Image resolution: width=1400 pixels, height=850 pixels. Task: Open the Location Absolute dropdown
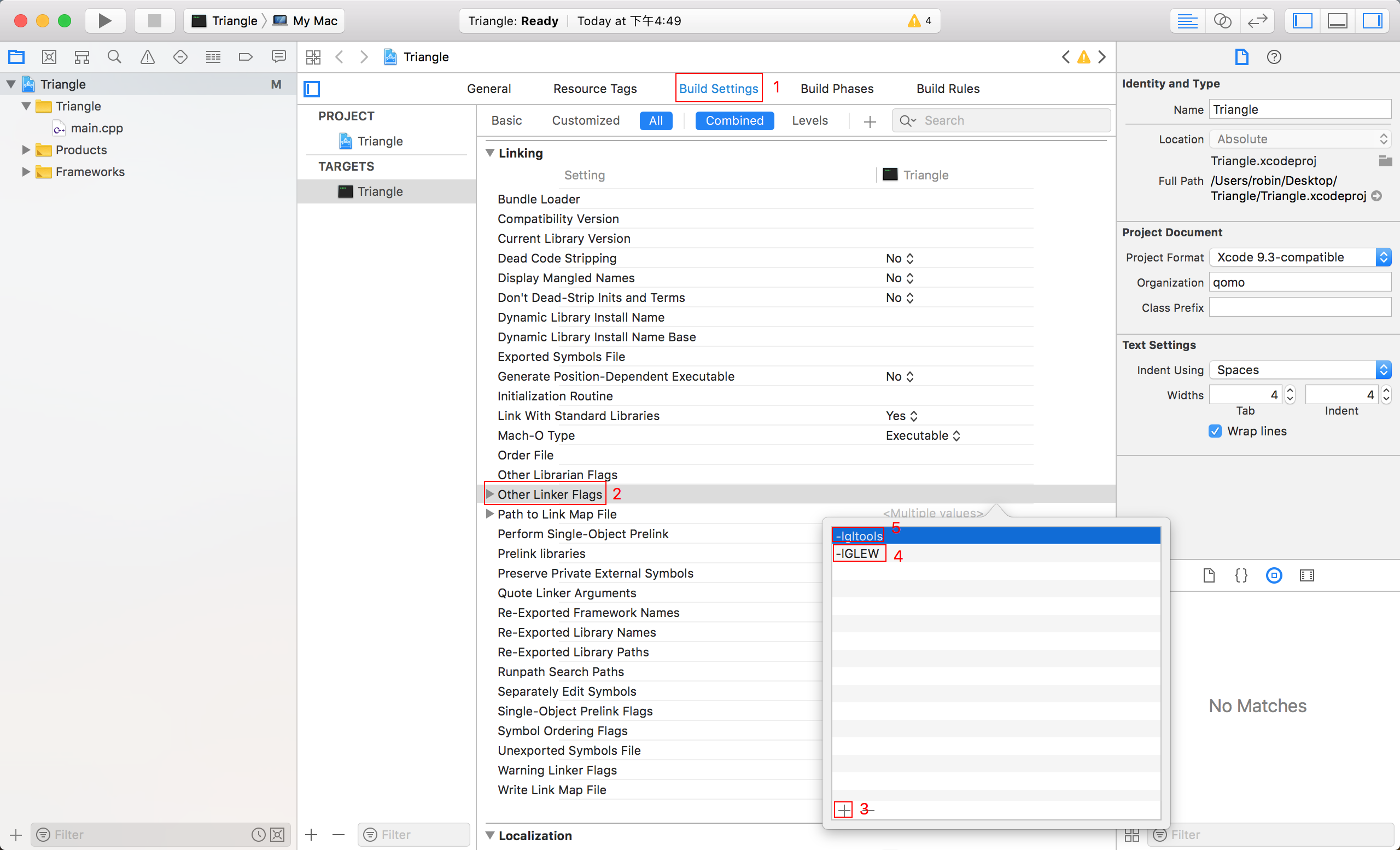click(1299, 138)
